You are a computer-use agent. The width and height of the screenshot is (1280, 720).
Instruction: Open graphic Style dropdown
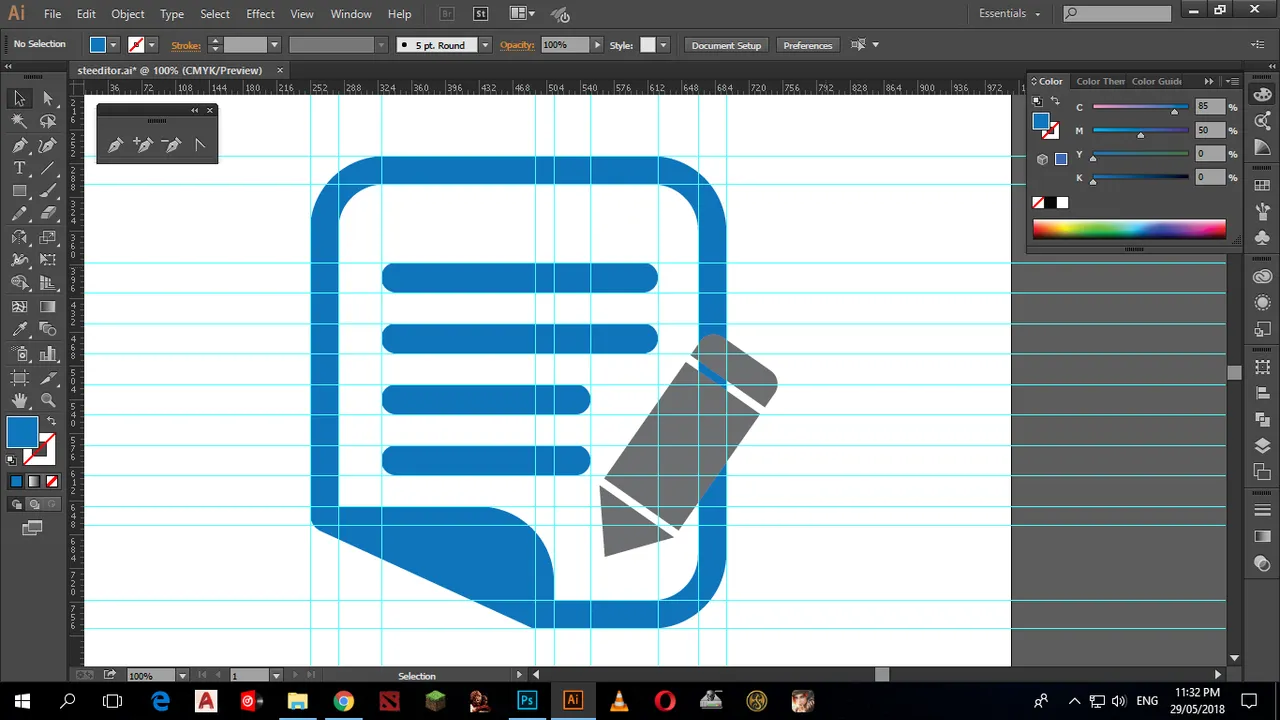(x=662, y=45)
